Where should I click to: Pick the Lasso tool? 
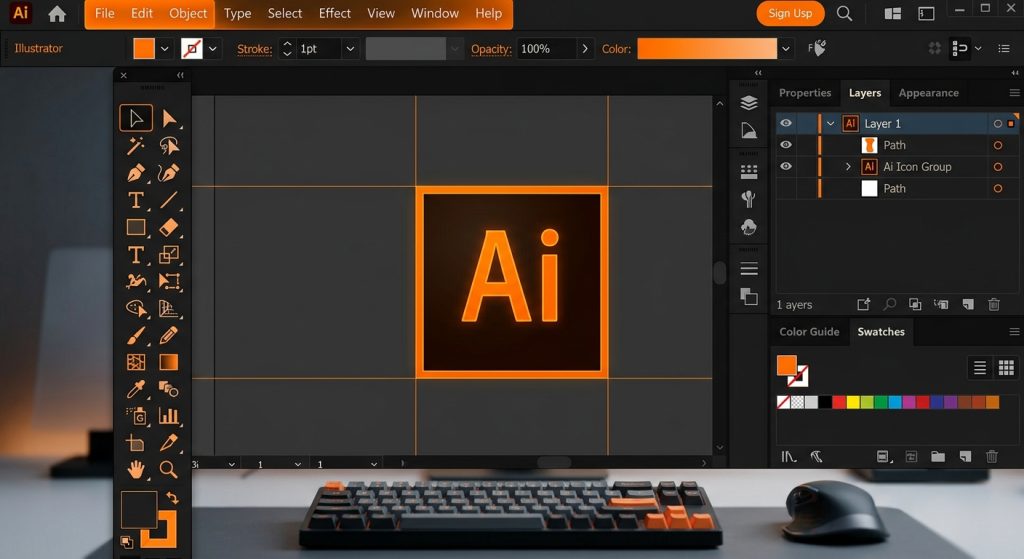169,146
